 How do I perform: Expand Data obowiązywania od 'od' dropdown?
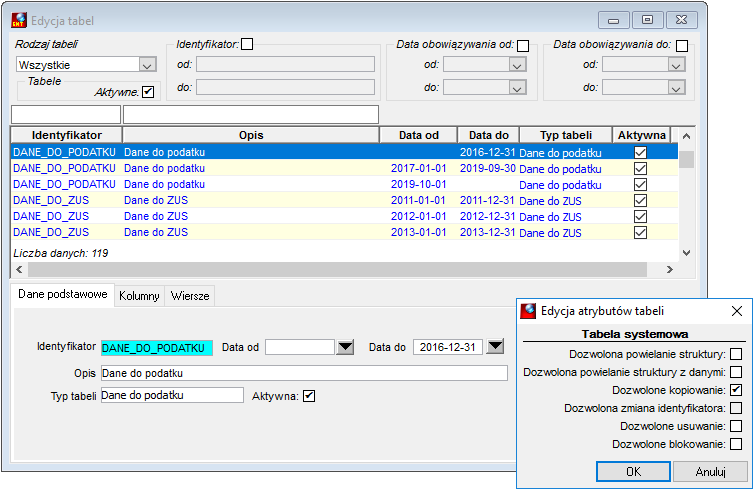[x=517, y=65]
